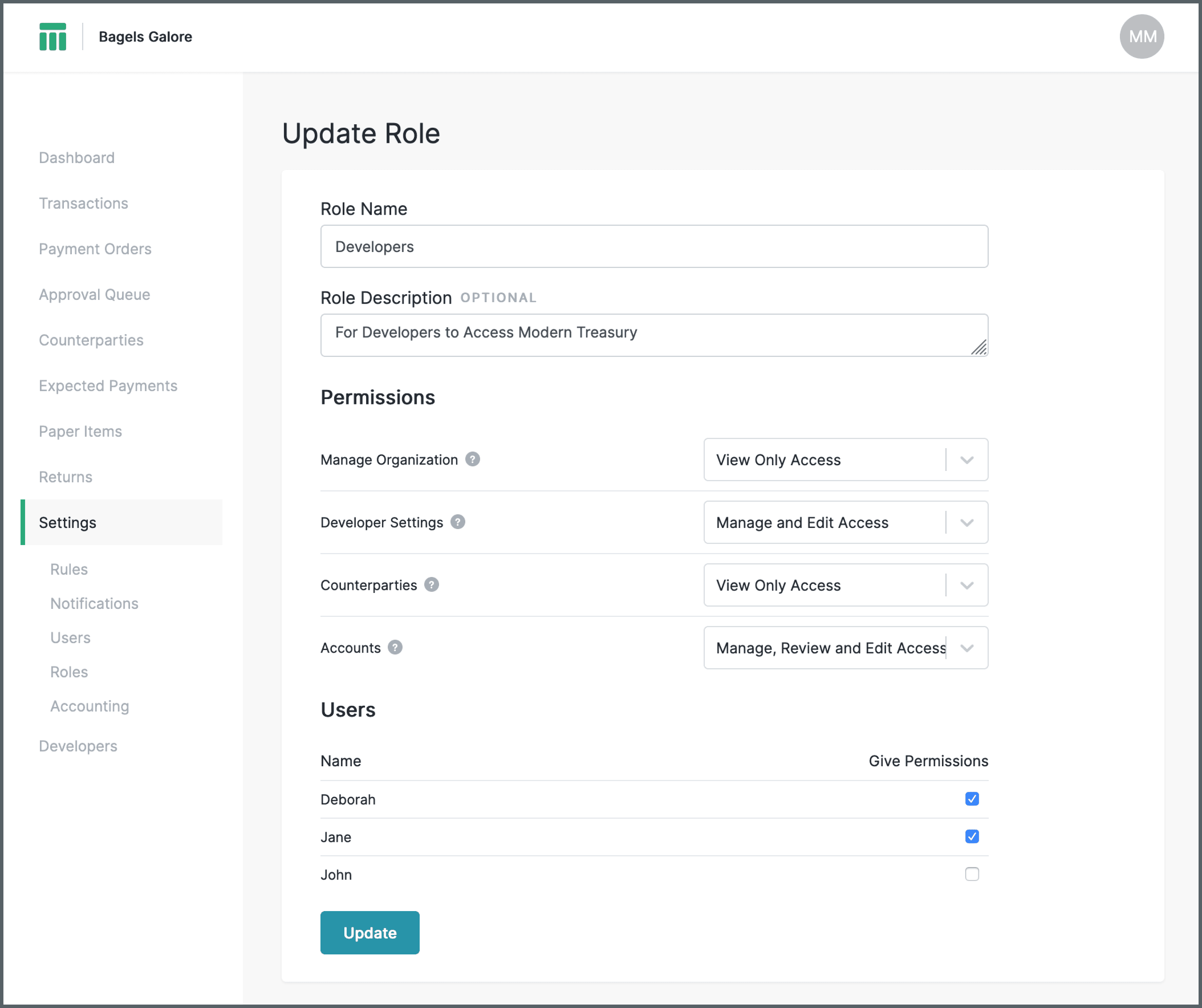Enable permissions checkbox for John
1202x1008 pixels.
click(971, 874)
